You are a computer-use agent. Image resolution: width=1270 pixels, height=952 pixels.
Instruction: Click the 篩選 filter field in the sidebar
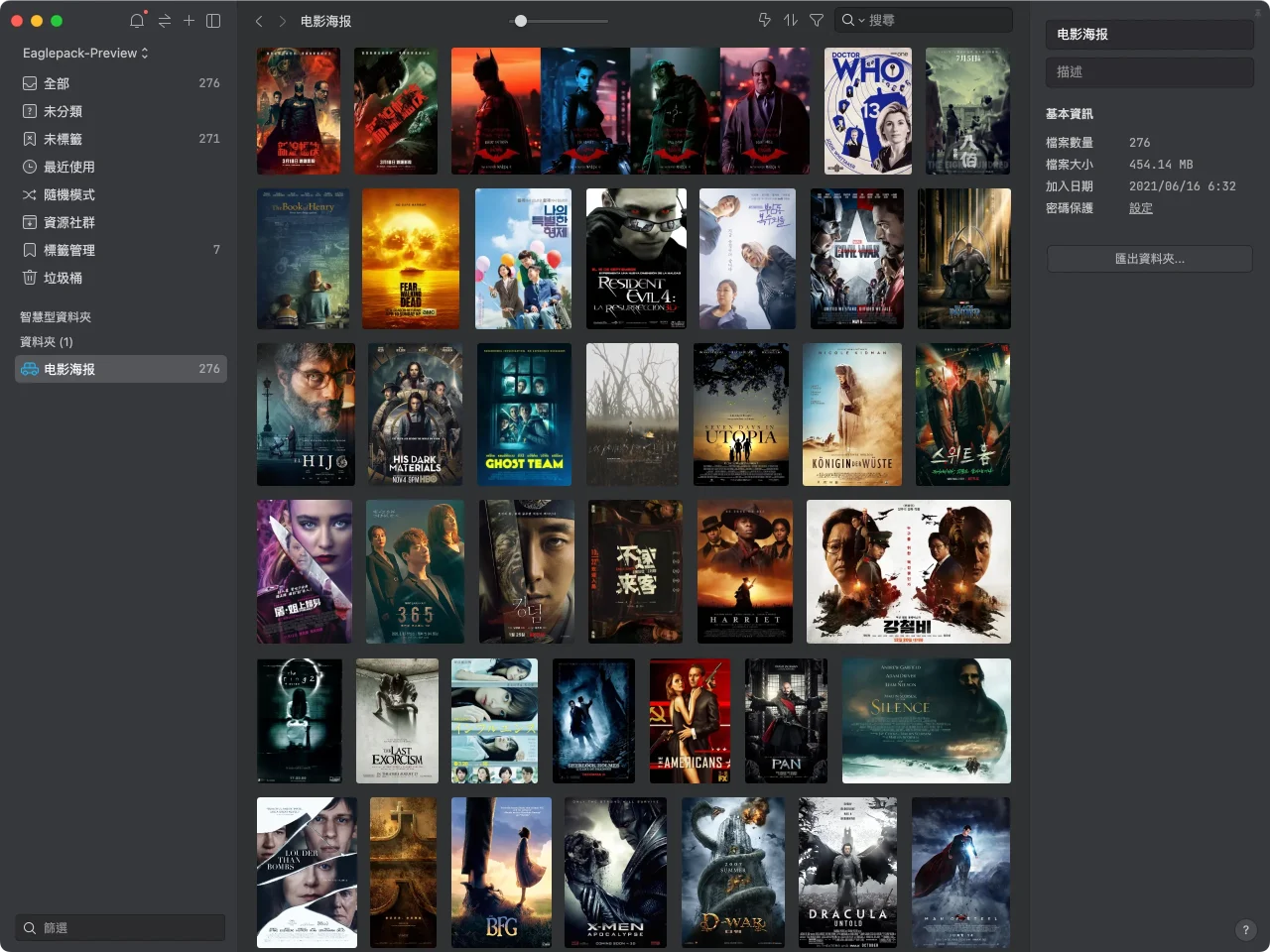[121, 928]
